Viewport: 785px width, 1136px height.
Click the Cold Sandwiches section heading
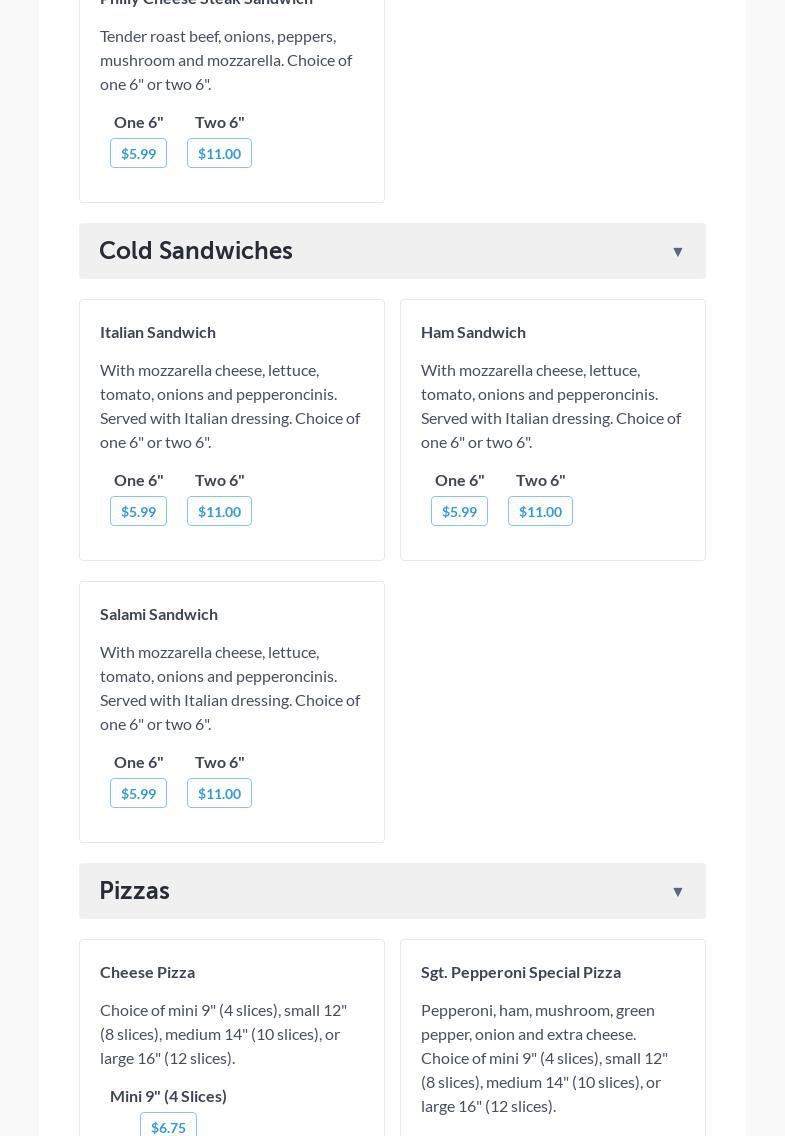[x=196, y=251]
